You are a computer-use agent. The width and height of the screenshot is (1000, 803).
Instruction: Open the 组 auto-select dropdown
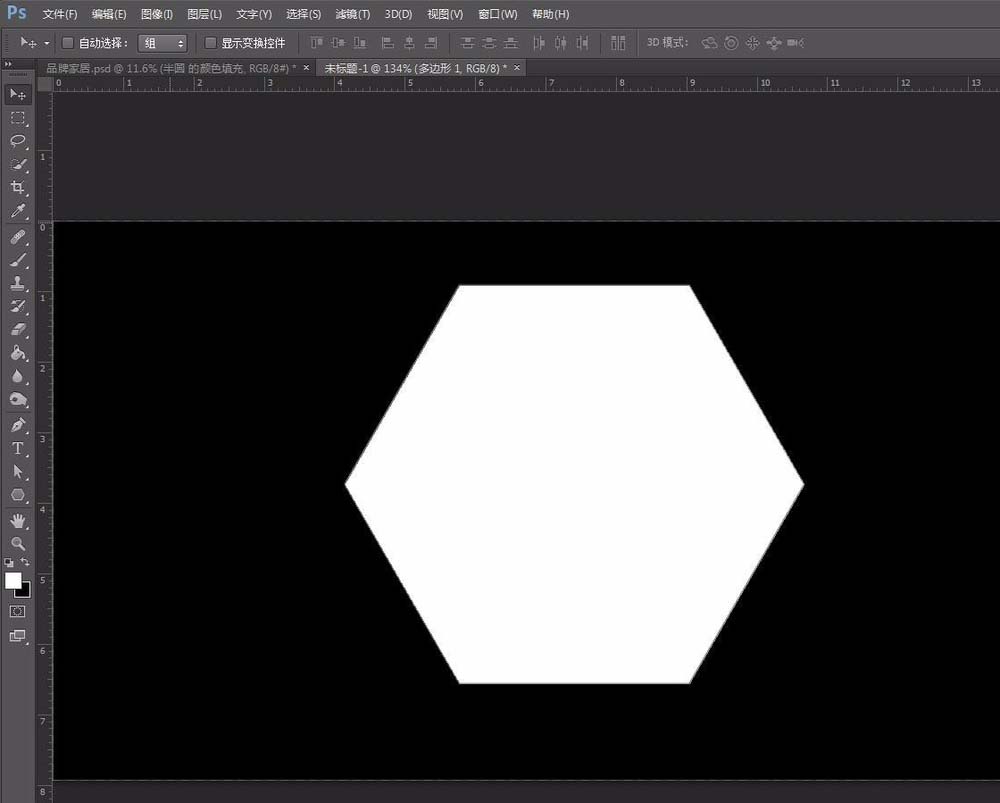pos(163,43)
